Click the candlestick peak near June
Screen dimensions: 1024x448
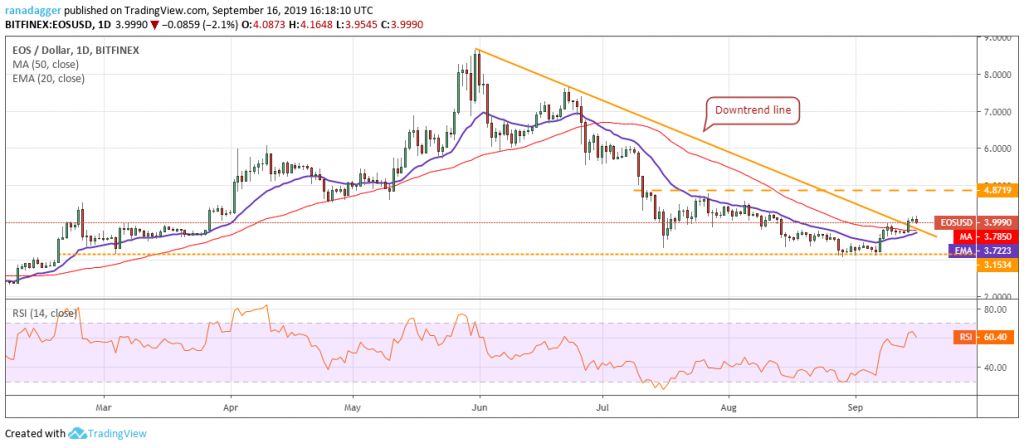click(477, 52)
